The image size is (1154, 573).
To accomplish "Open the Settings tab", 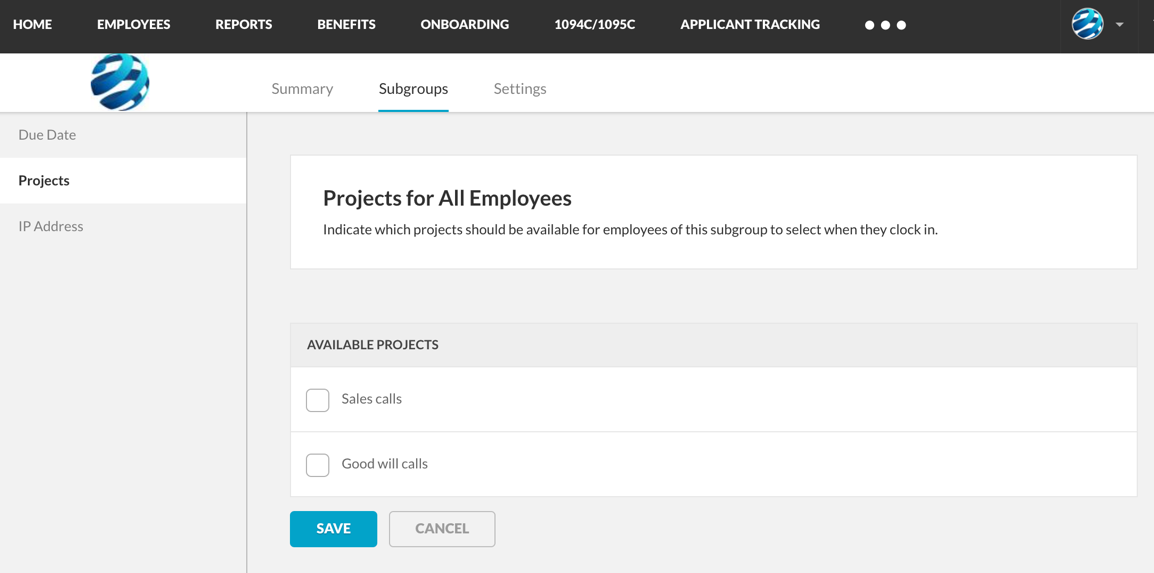I will point(520,89).
